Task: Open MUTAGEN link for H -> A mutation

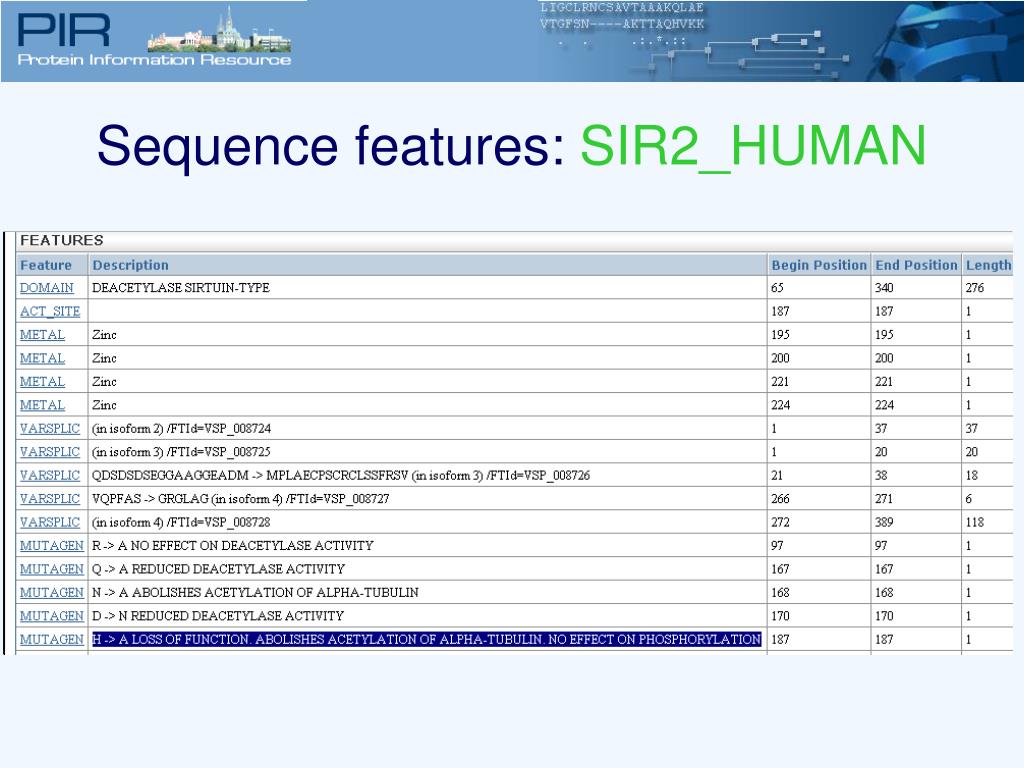Action: point(51,639)
